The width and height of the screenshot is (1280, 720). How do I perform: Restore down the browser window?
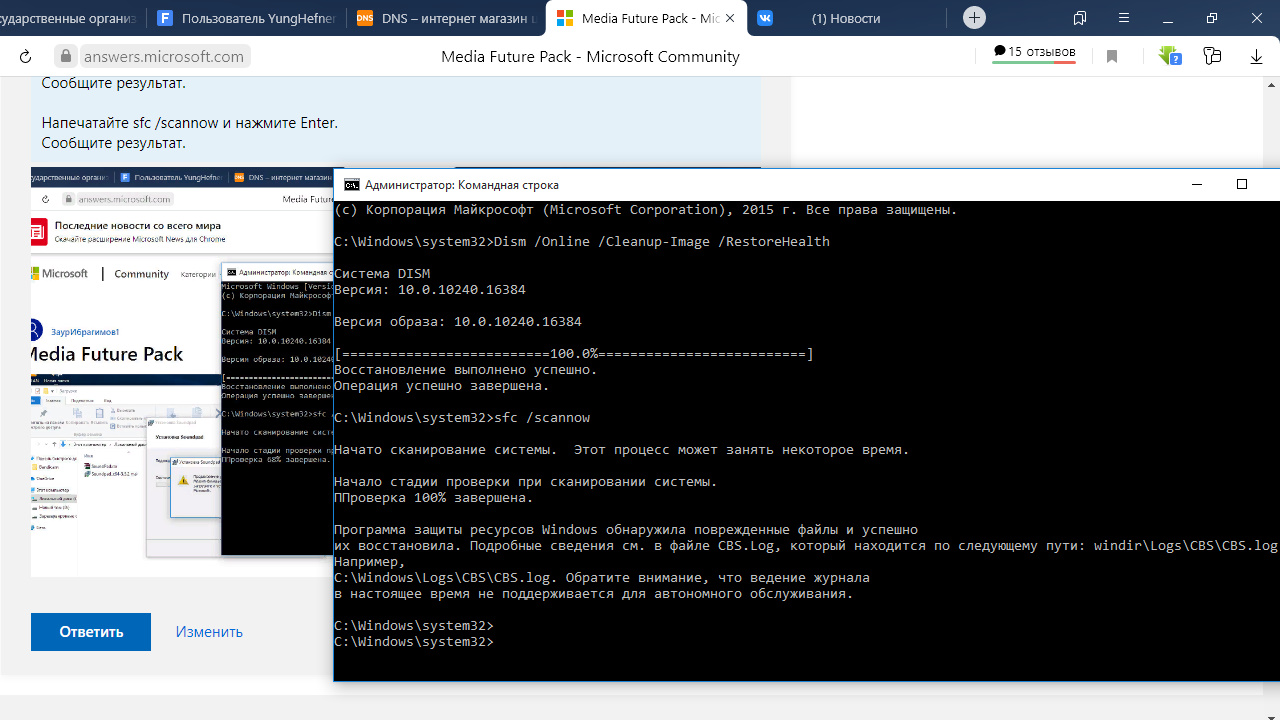tap(1212, 18)
